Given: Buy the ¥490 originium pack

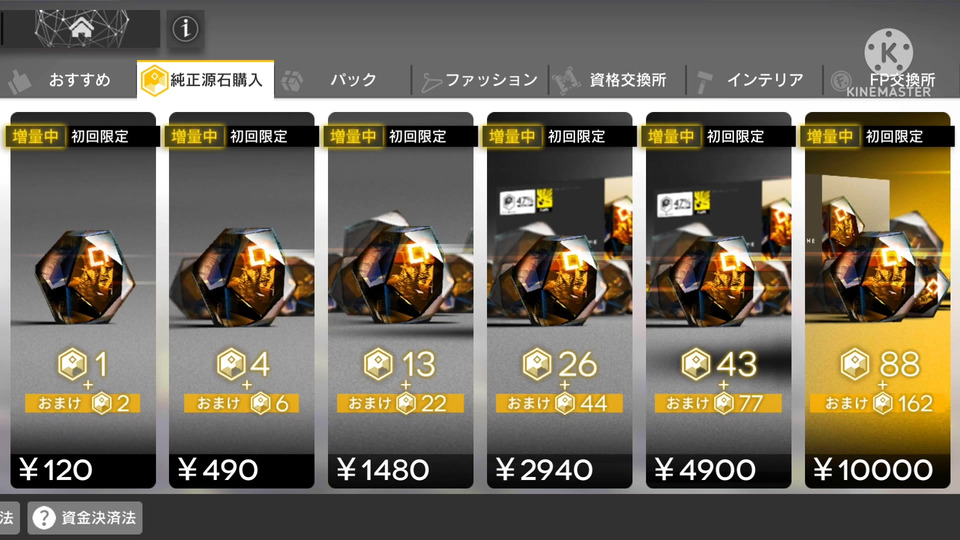Looking at the screenshot, I should [x=242, y=300].
